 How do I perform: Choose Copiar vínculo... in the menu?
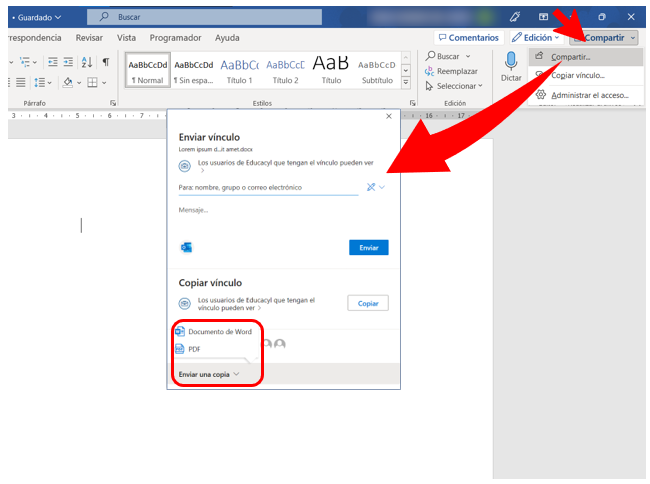click(x=586, y=75)
